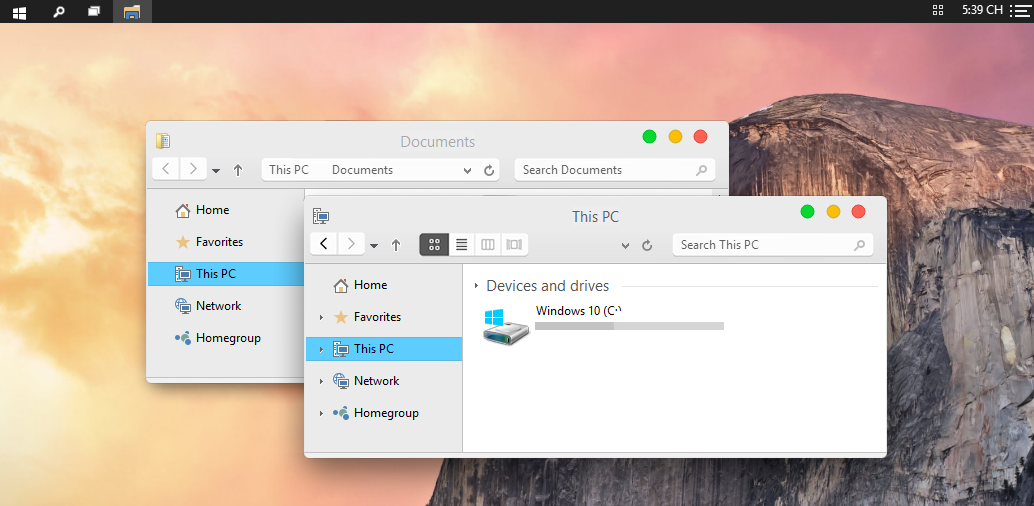
Task: Refresh the This PC window
Action: tap(647, 245)
